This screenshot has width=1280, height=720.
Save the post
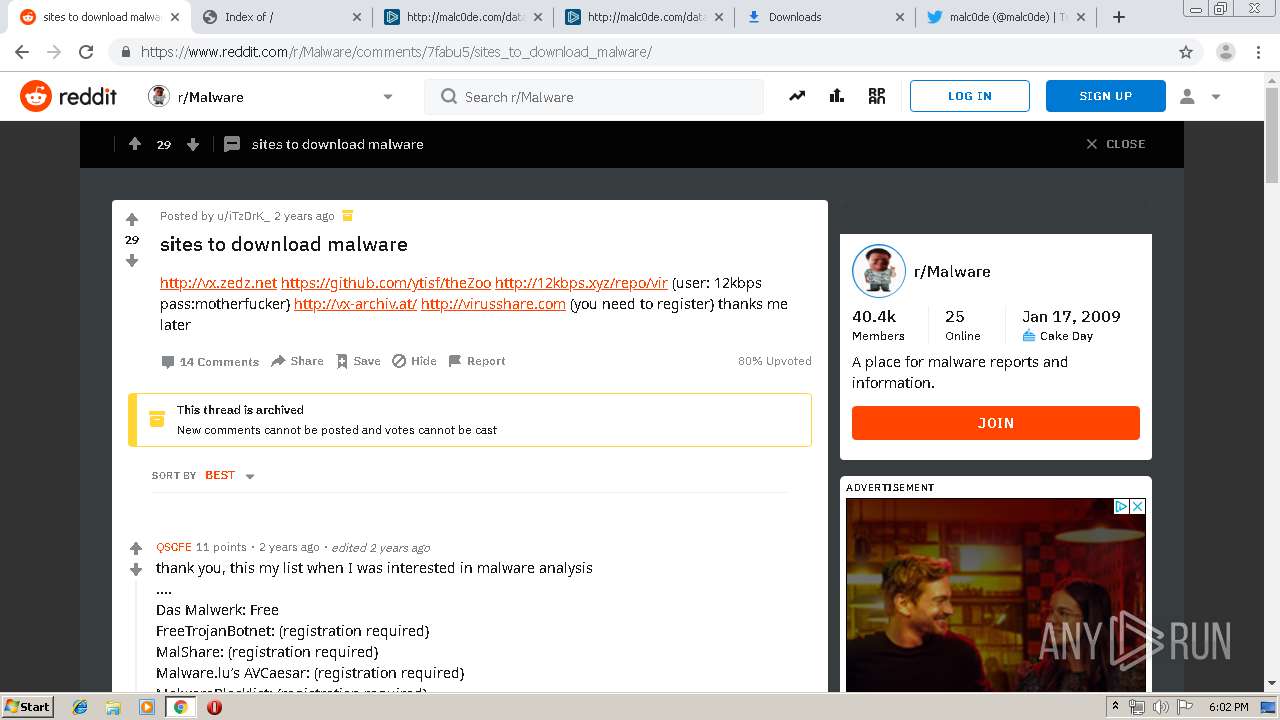(x=358, y=361)
